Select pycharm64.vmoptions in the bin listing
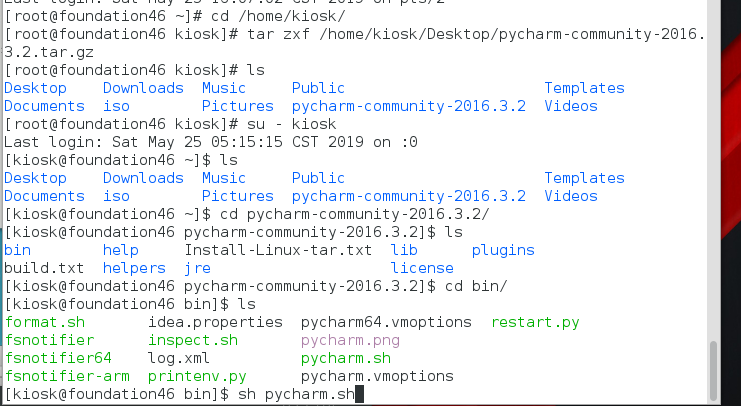The image size is (741, 406). tap(386, 322)
